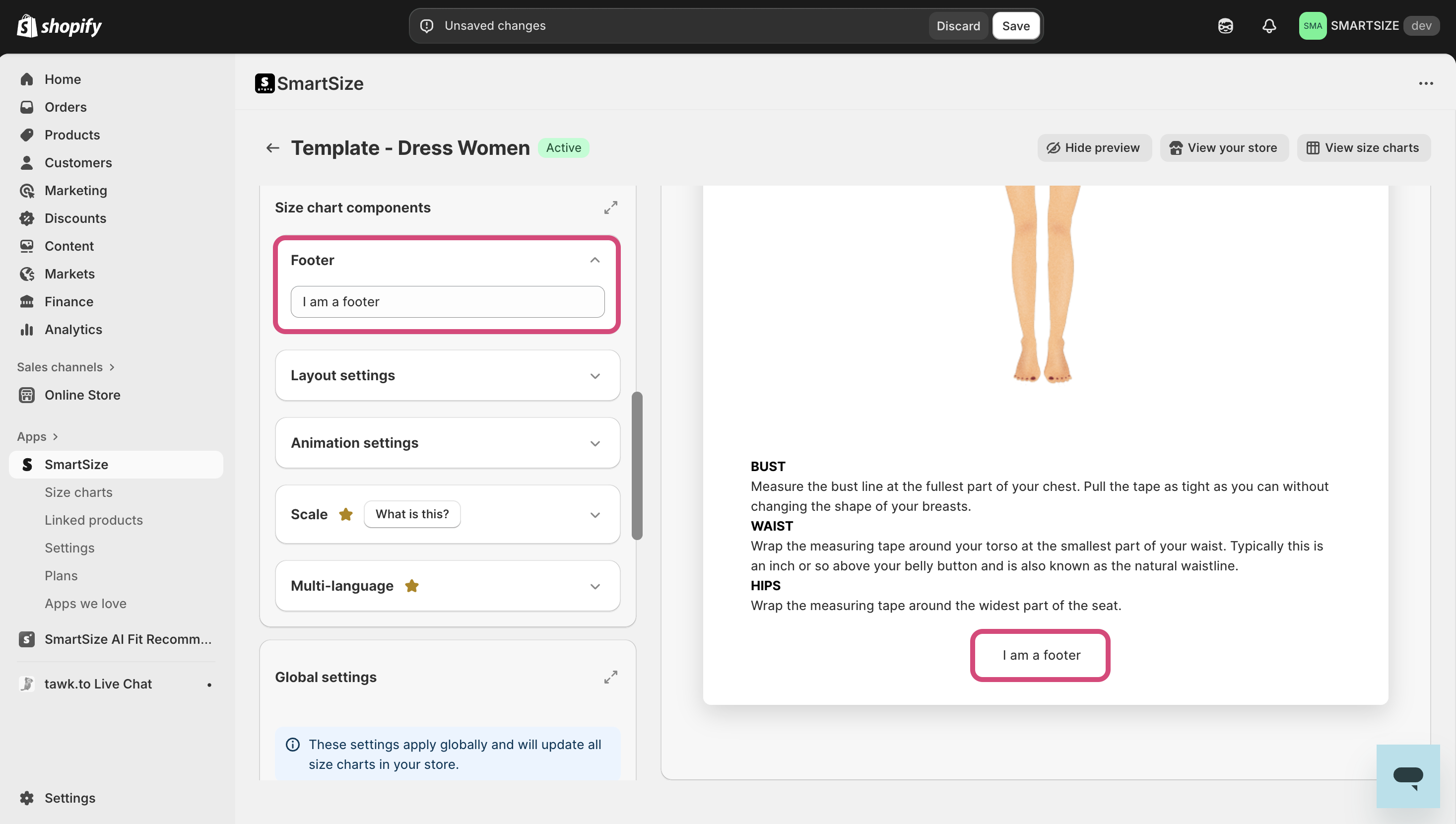Click the components panel scrollbar
Viewport: 1456px width, 824px height.
tap(637, 465)
